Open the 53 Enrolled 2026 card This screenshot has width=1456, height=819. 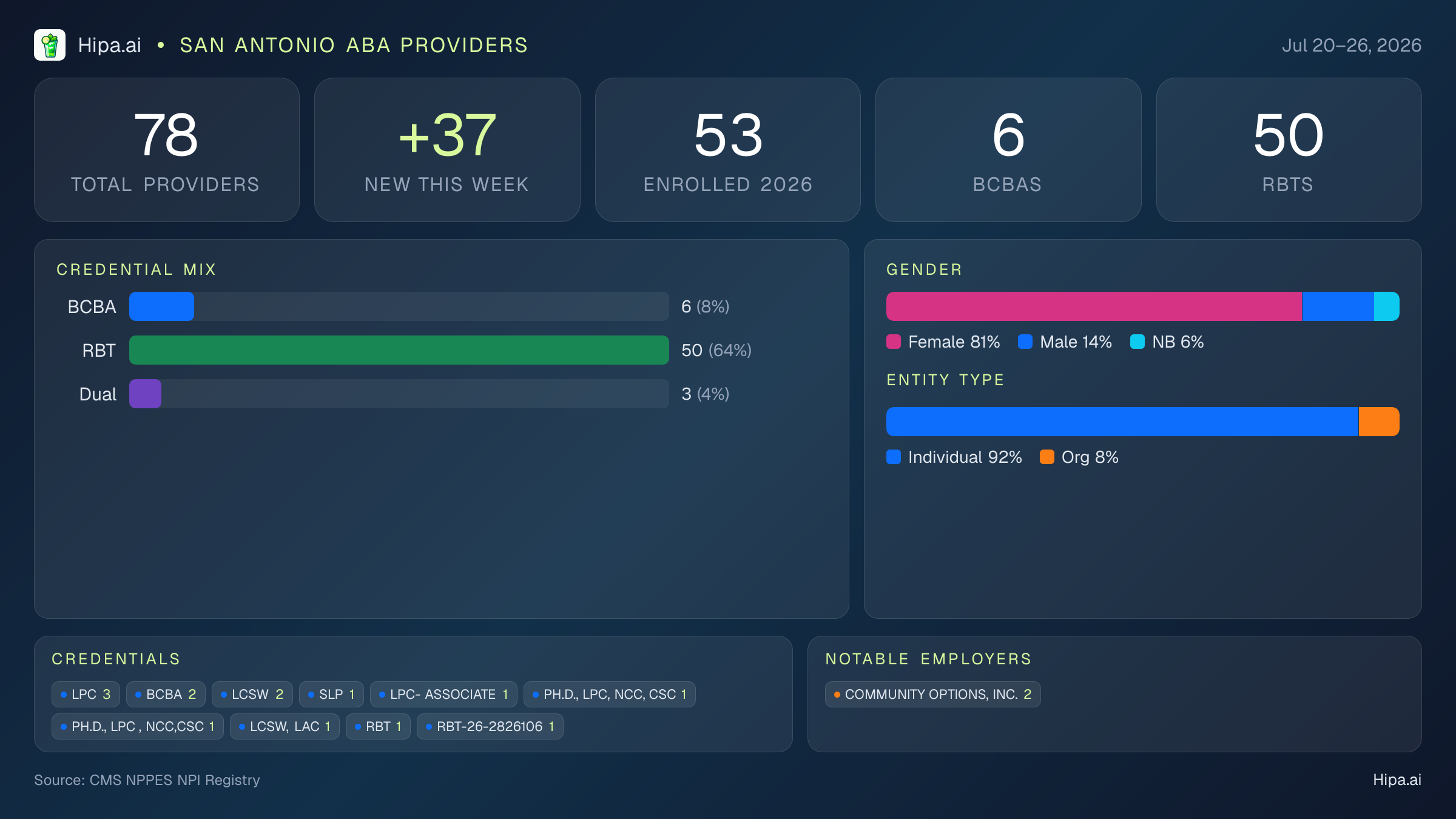tap(727, 149)
